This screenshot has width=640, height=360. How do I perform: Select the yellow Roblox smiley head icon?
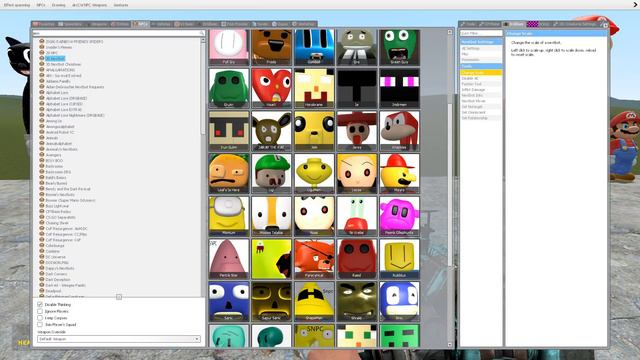(x=399, y=259)
